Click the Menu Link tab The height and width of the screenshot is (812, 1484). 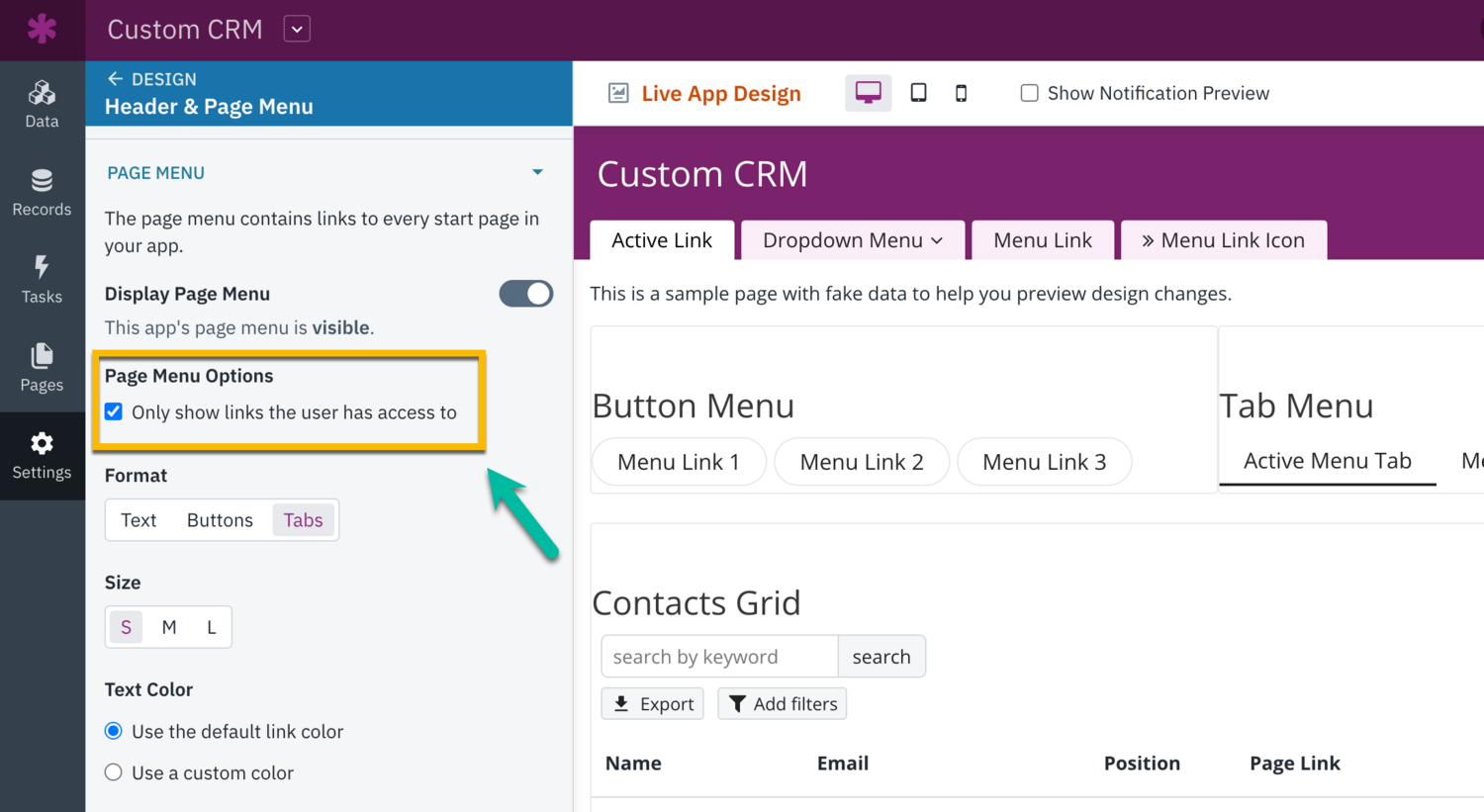(x=1042, y=240)
